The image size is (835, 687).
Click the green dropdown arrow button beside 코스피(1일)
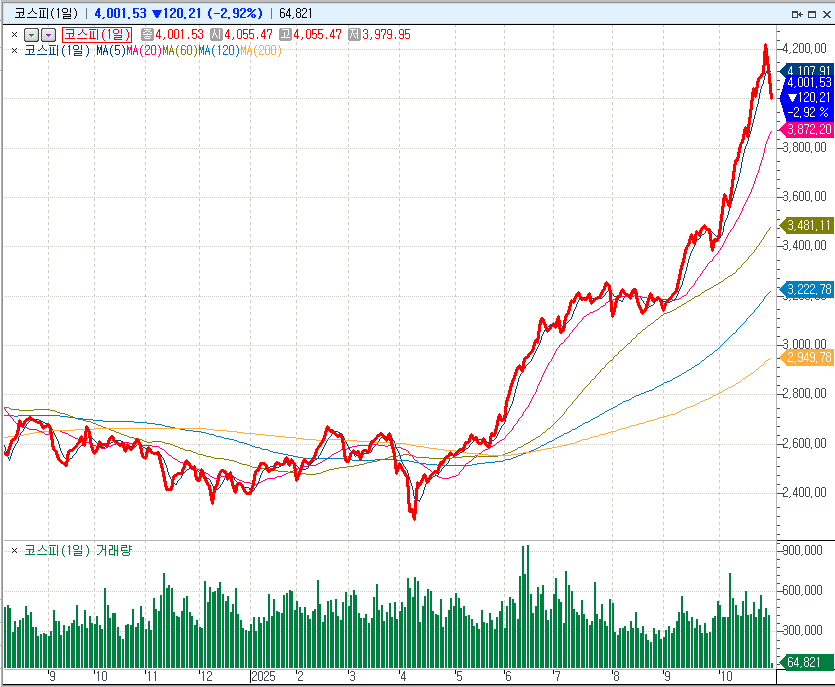(x=31, y=34)
